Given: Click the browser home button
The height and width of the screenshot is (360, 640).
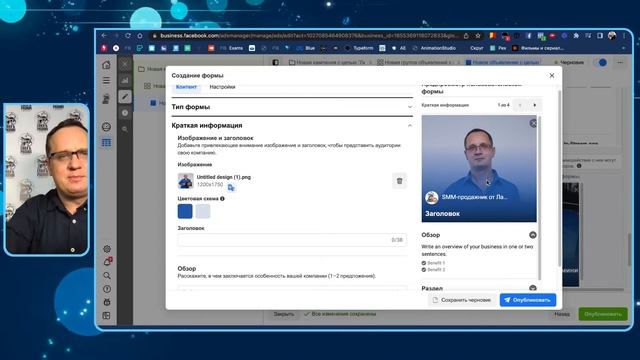Looking at the screenshot, I should point(140,36).
